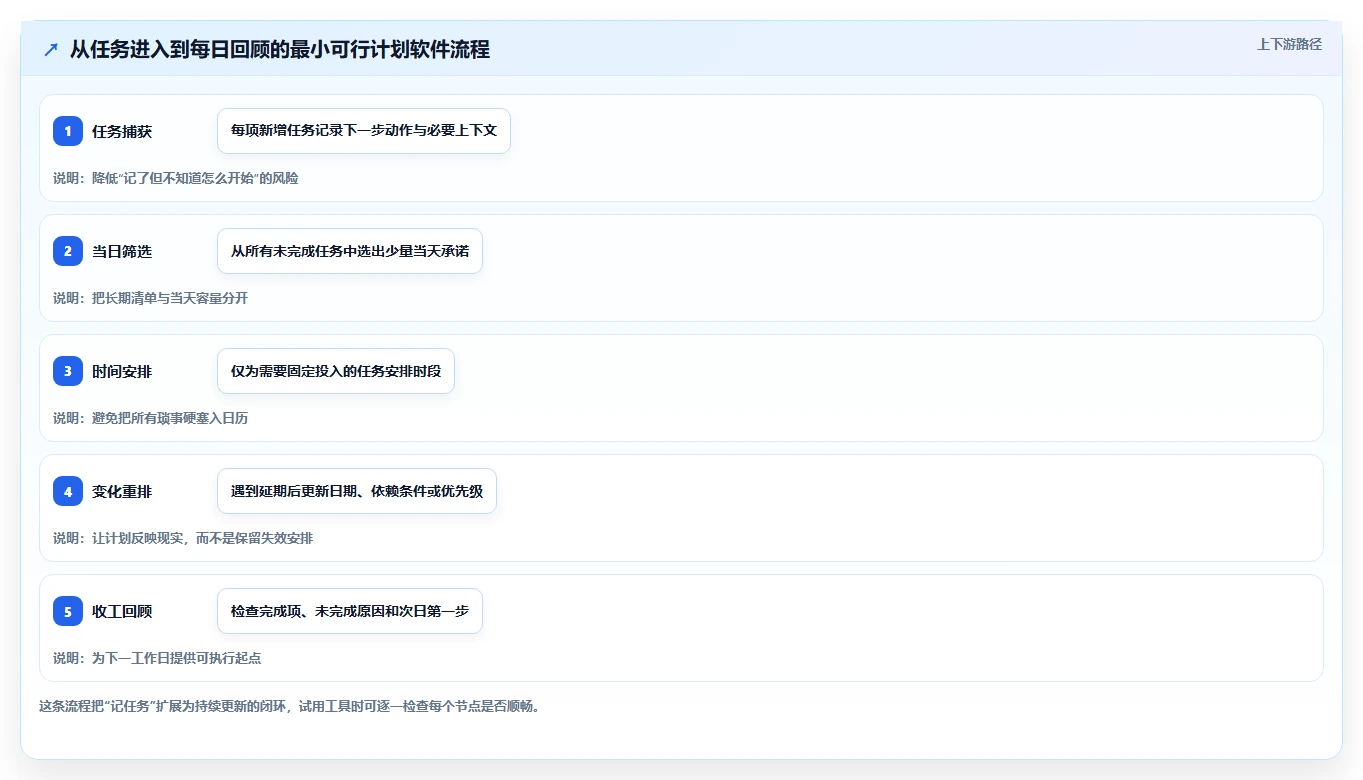Screen dimensions: 1363x780
Task: Select the 时间安排 step heading
Action: click(122, 371)
